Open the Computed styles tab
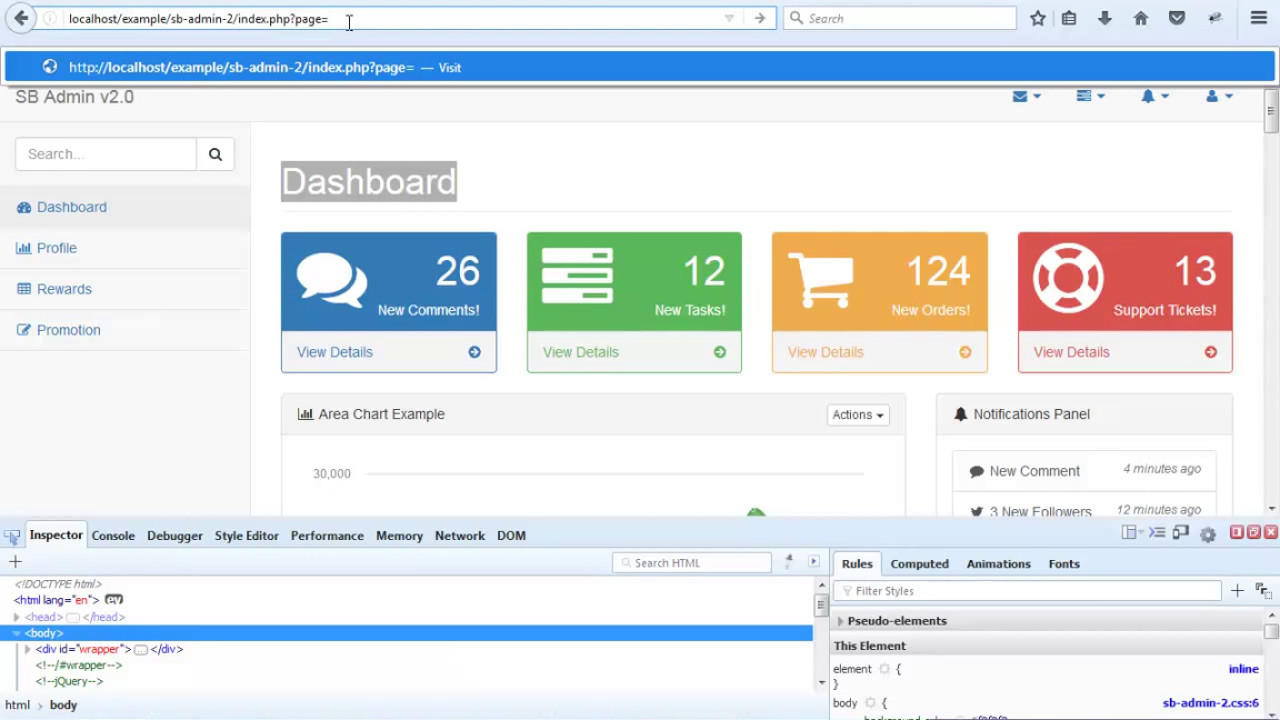The height and width of the screenshot is (720, 1280). click(x=919, y=564)
